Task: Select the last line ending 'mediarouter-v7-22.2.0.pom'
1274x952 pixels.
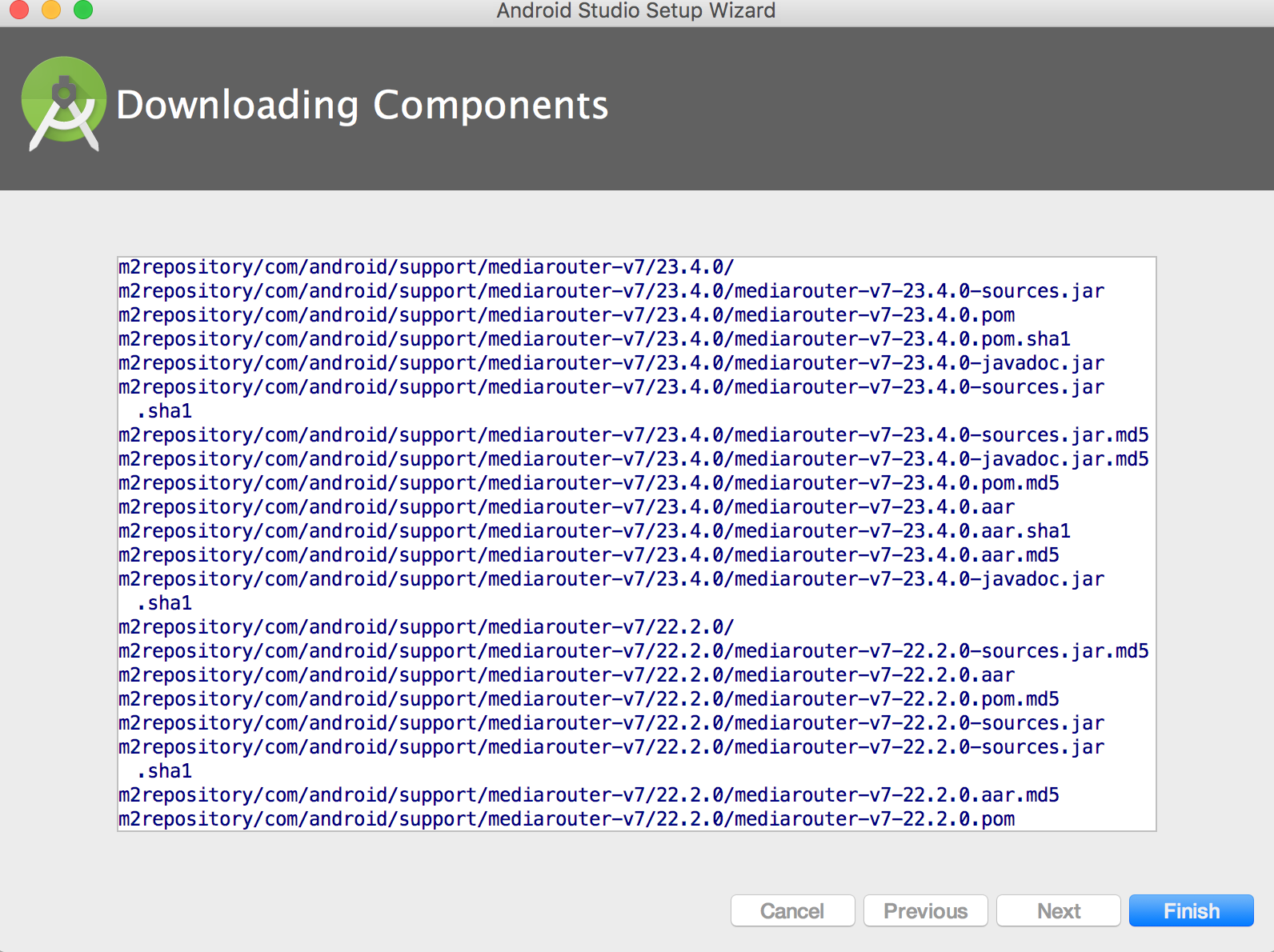Action: click(x=567, y=819)
